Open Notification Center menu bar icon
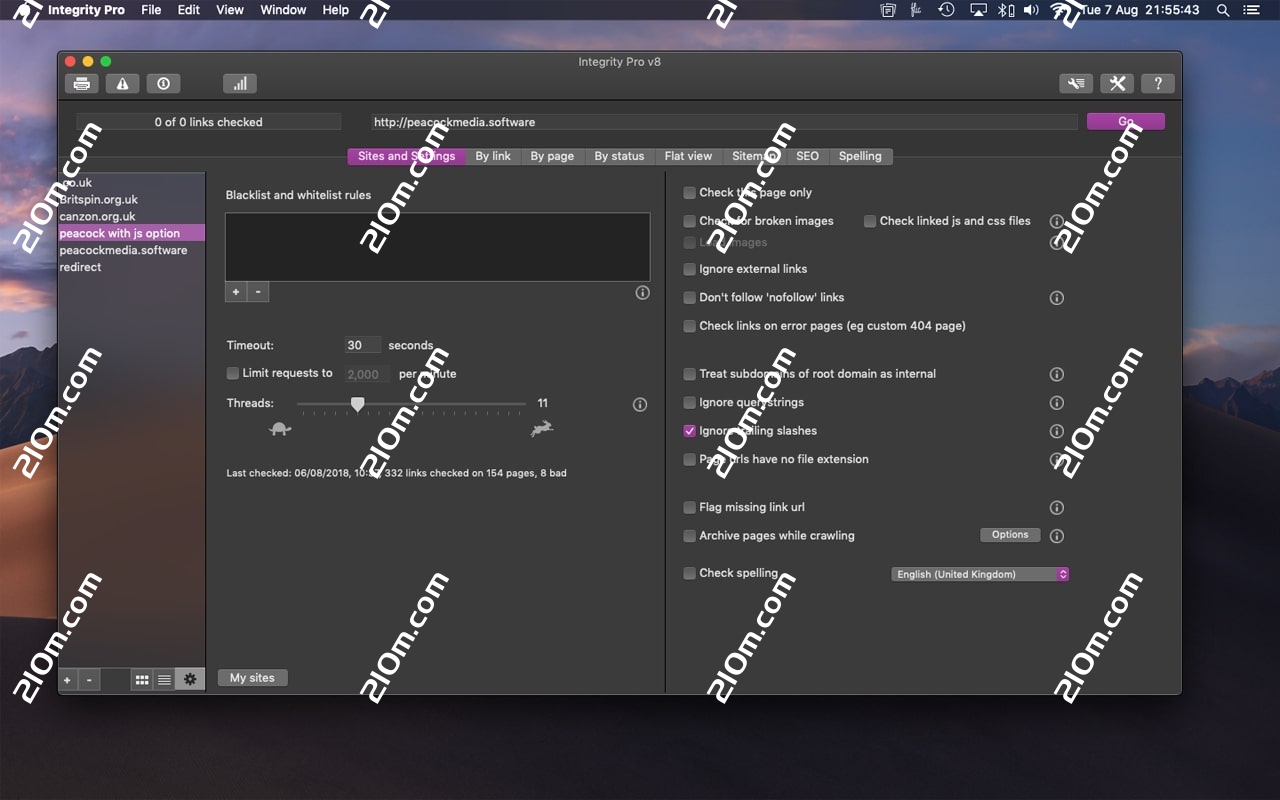The width and height of the screenshot is (1280, 800). pyautogui.click(x=1252, y=10)
